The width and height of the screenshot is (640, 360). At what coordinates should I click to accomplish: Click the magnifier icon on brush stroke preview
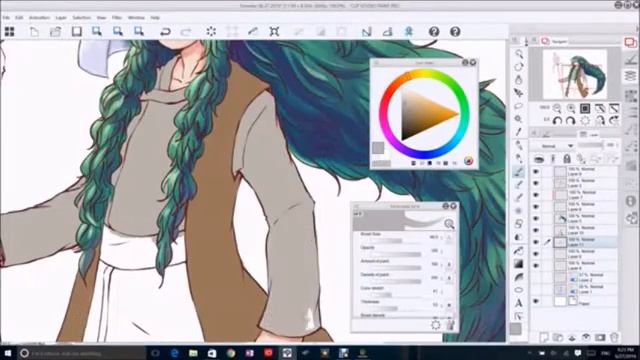point(449,224)
